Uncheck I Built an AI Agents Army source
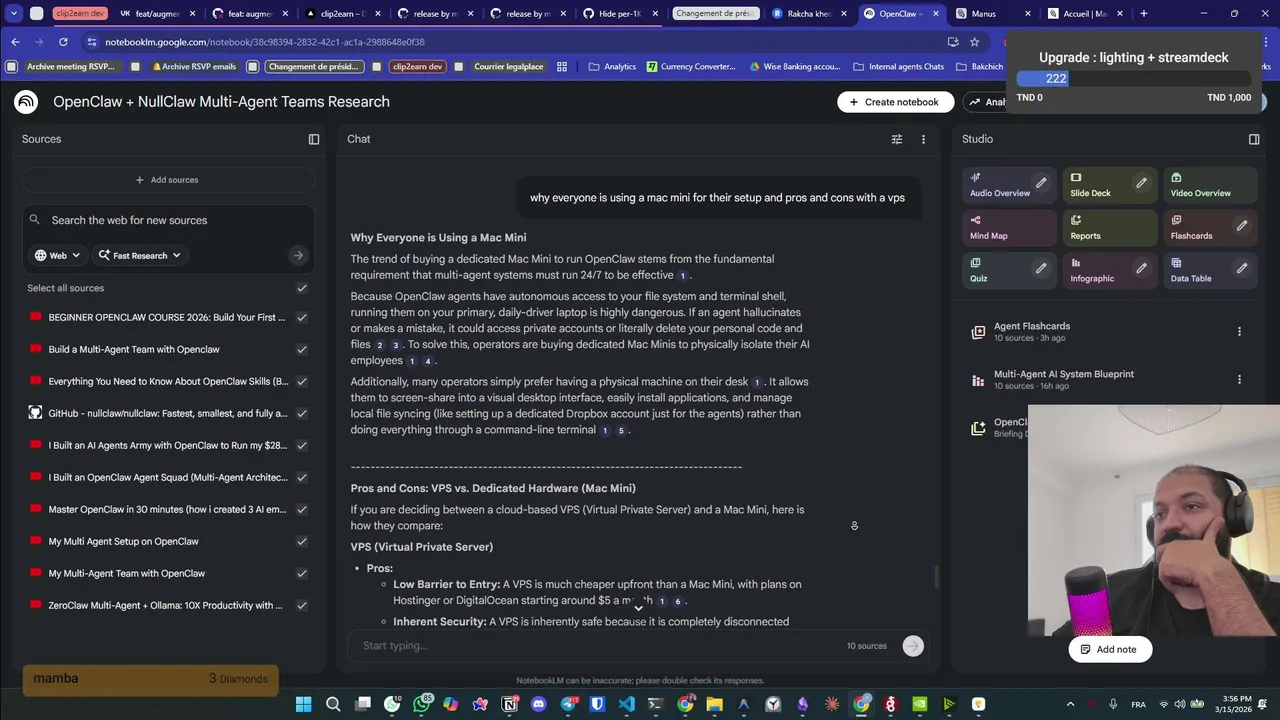This screenshot has width=1280, height=720. click(x=301, y=445)
